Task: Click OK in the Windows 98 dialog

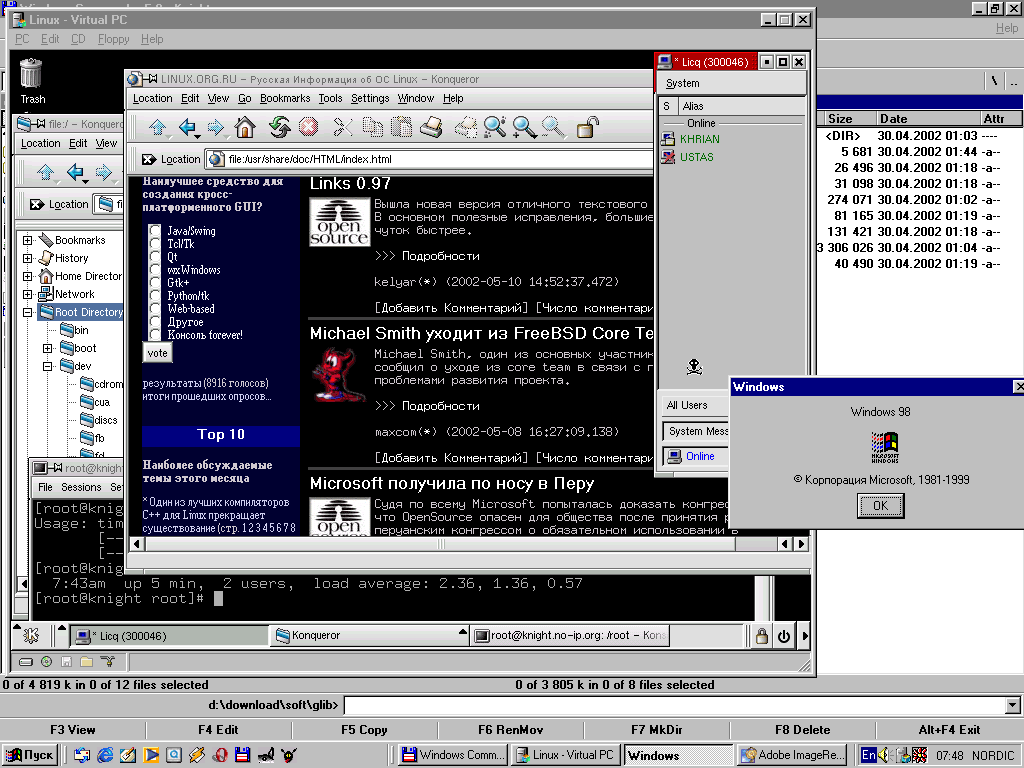Action: coord(880,505)
